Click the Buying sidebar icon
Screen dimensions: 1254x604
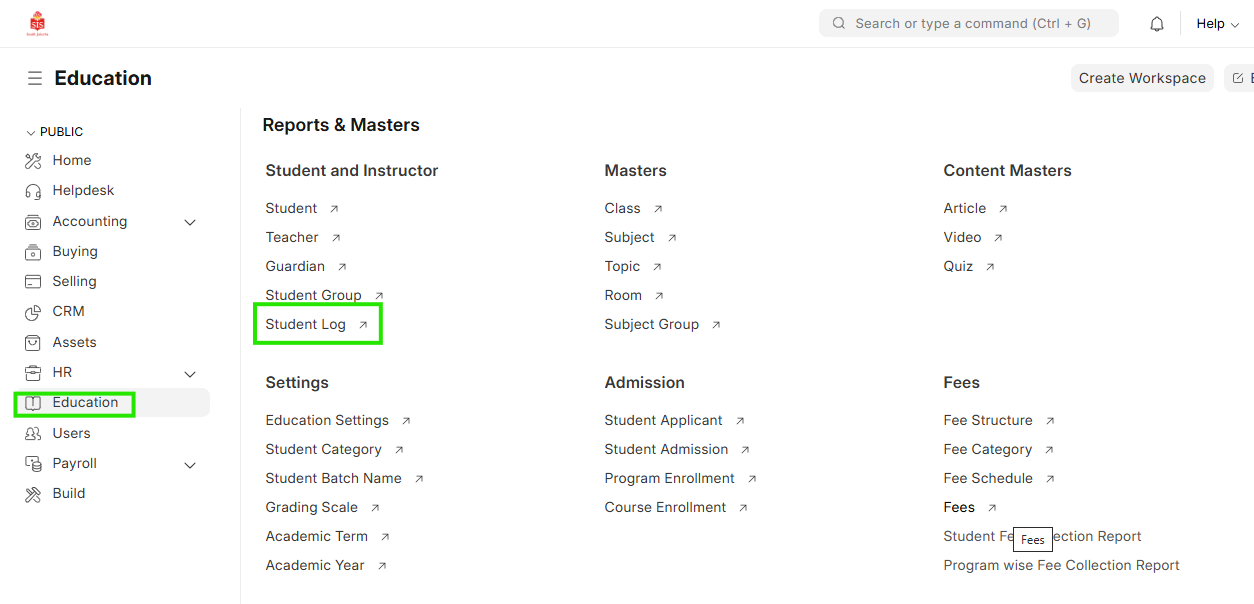[33, 252]
